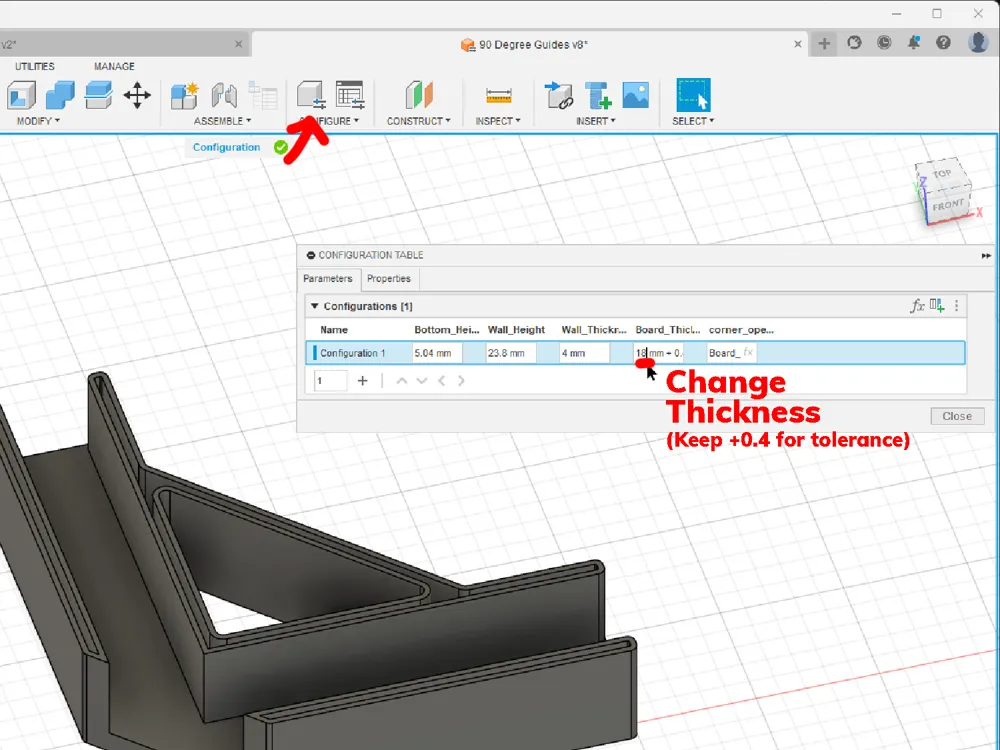
Task: Click the Name column header
Action: click(334, 330)
